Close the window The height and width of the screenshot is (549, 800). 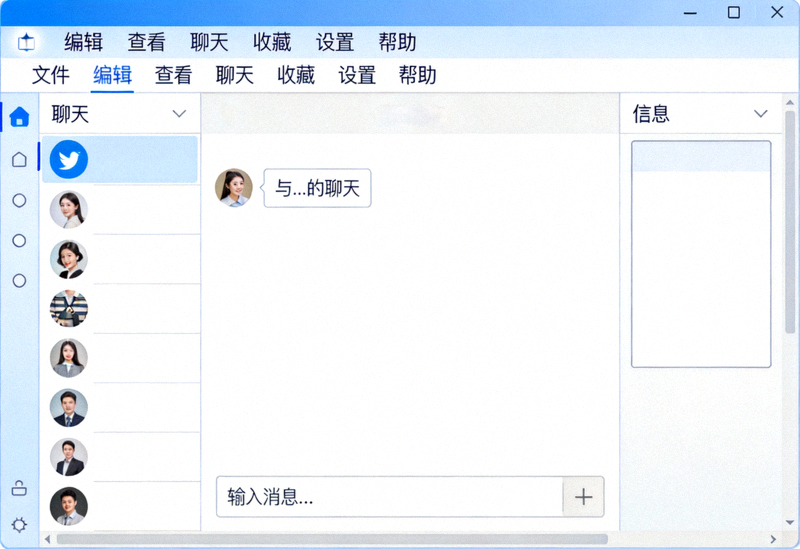(777, 12)
